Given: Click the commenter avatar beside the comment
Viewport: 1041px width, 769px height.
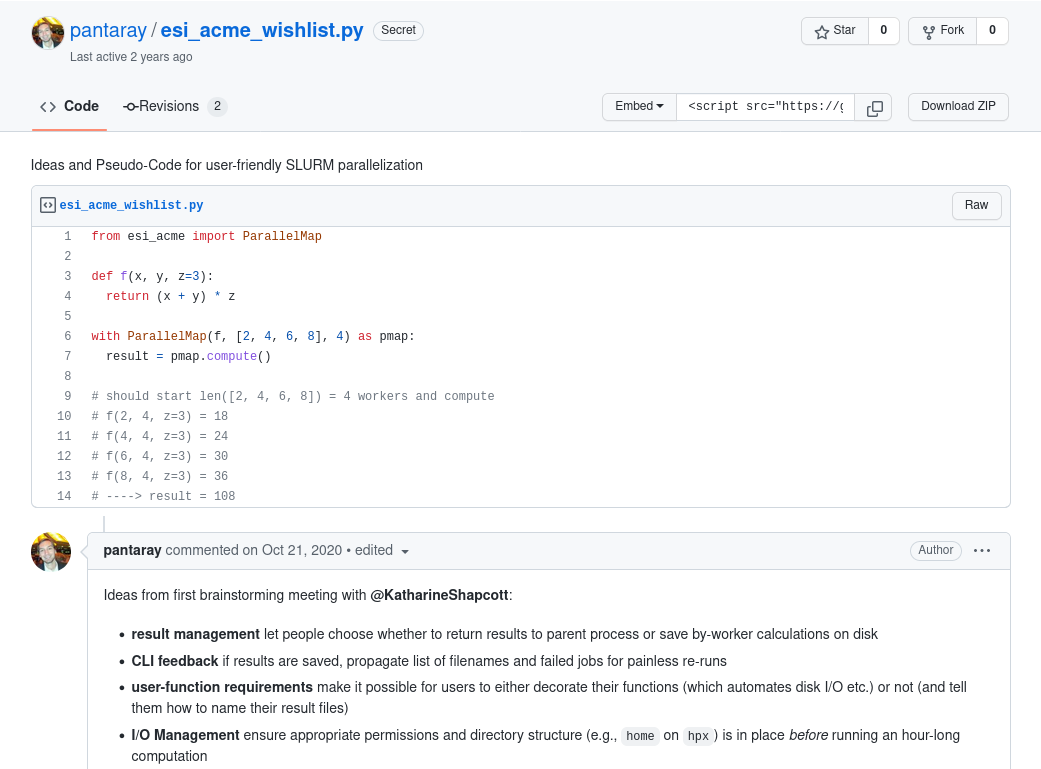Looking at the screenshot, I should (51, 552).
